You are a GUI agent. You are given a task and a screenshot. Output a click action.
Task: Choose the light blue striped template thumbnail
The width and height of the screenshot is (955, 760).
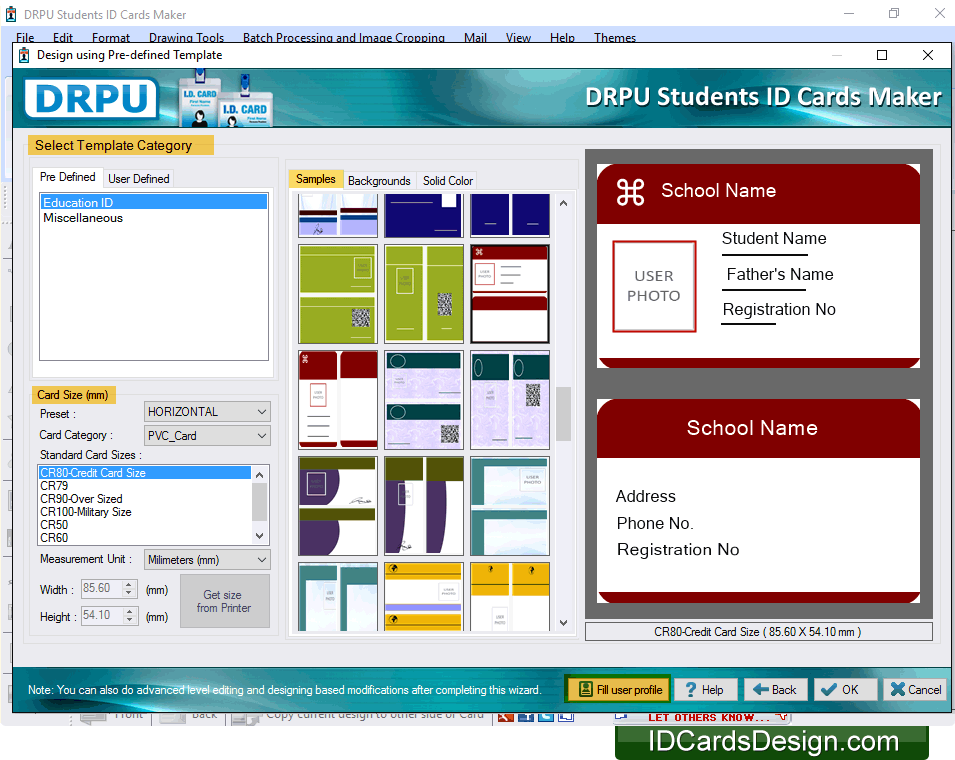(338, 215)
